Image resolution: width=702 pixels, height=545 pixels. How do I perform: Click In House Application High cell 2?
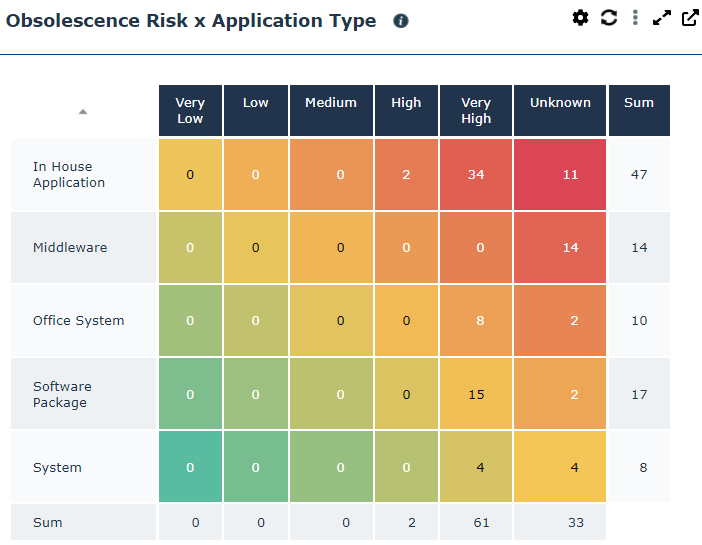(406, 174)
